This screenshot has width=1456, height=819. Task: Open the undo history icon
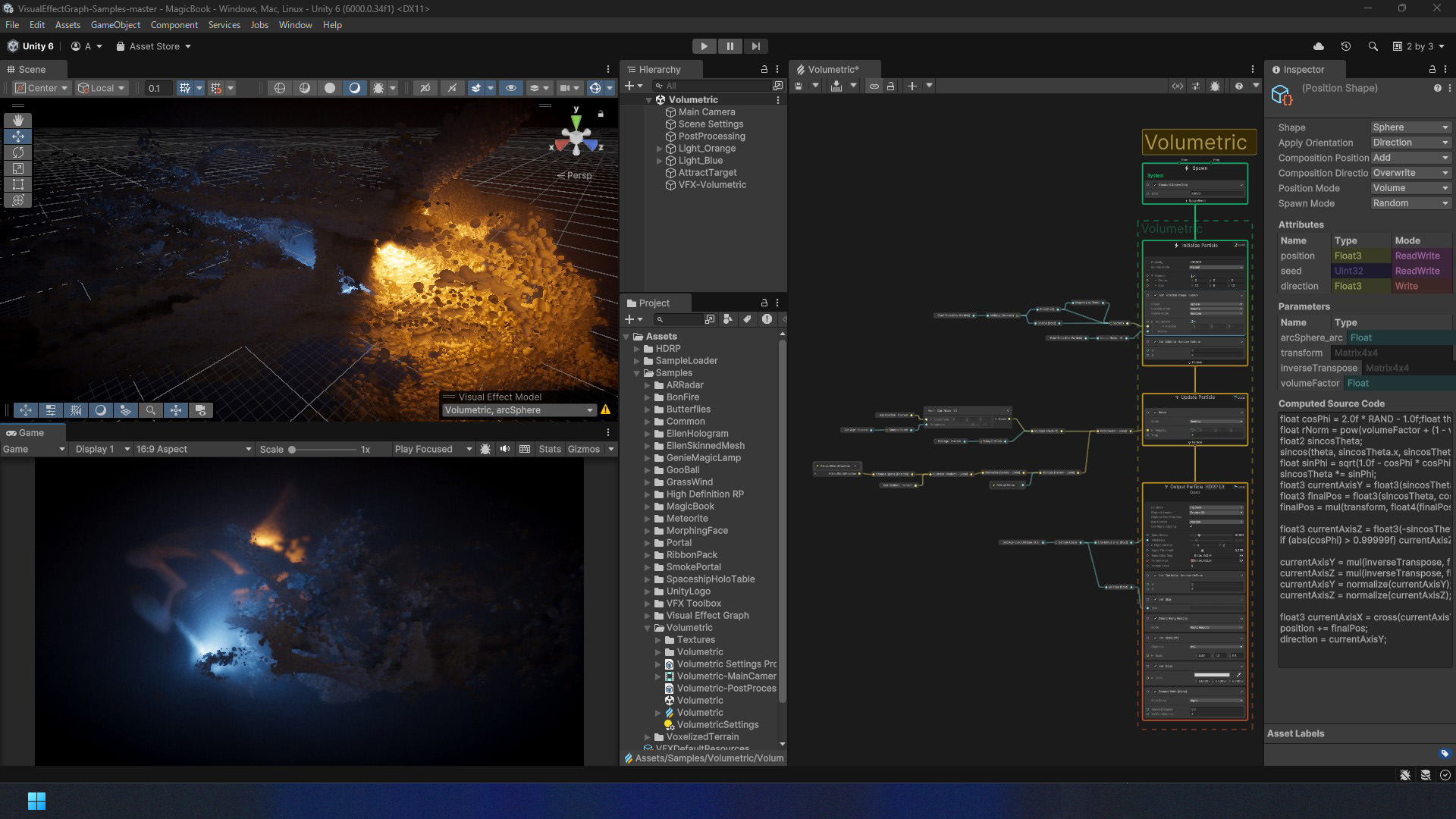pos(1346,46)
